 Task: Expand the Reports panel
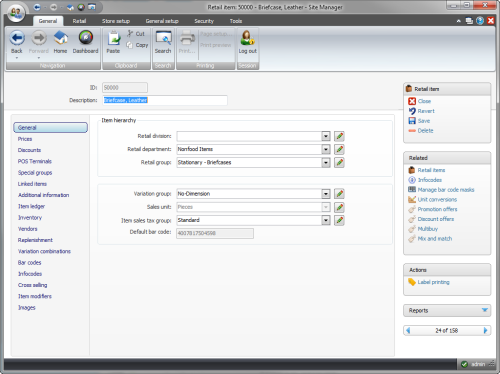(485, 310)
